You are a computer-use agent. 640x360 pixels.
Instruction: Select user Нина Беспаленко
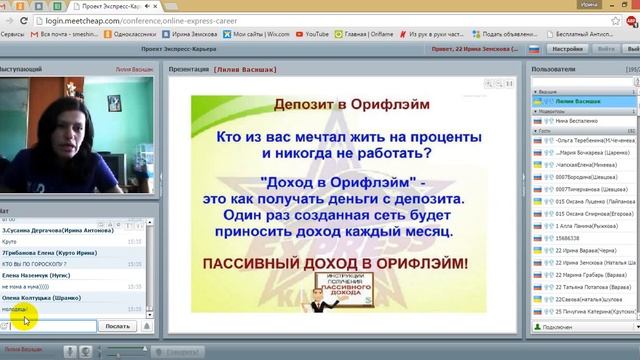pos(584,121)
